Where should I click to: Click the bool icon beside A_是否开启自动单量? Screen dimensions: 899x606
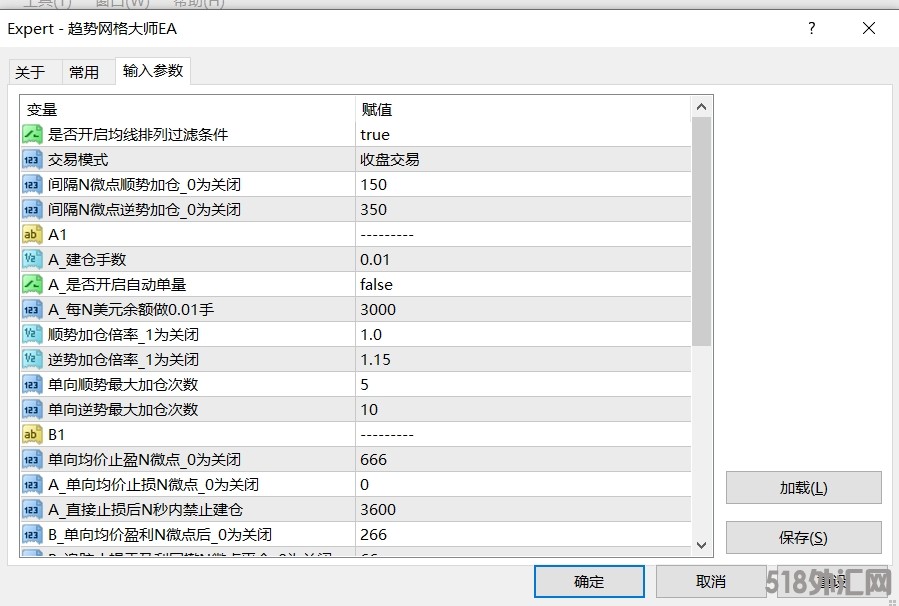tap(32, 284)
